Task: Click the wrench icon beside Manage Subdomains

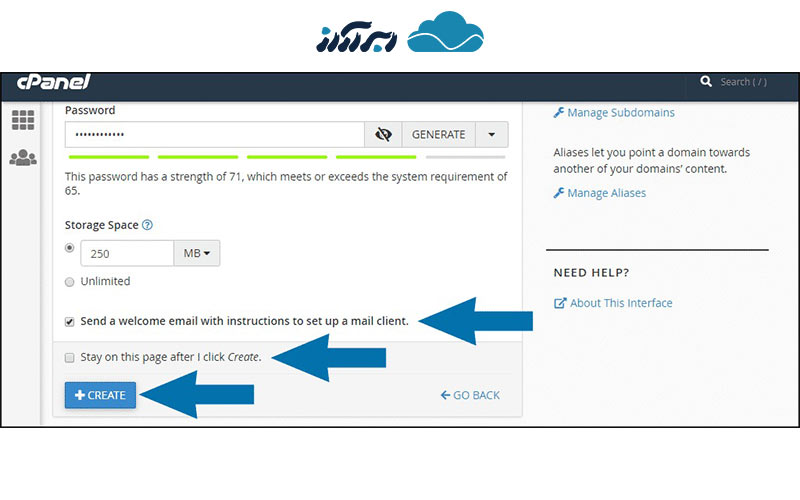Action: click(559, 113)
